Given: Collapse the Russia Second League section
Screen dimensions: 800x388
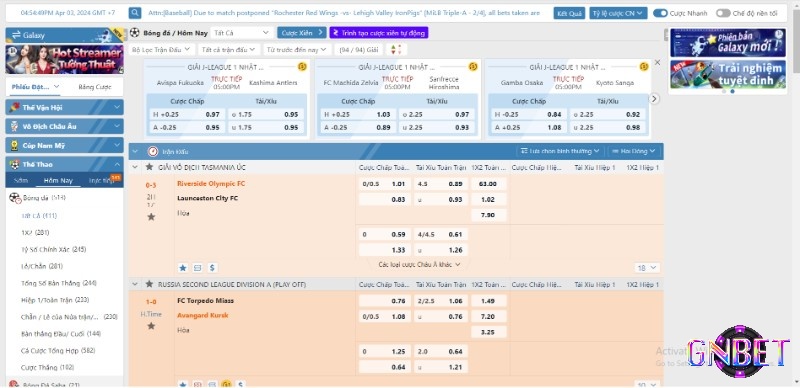Looking at the screenshot, I should click(x=135, y=284).
